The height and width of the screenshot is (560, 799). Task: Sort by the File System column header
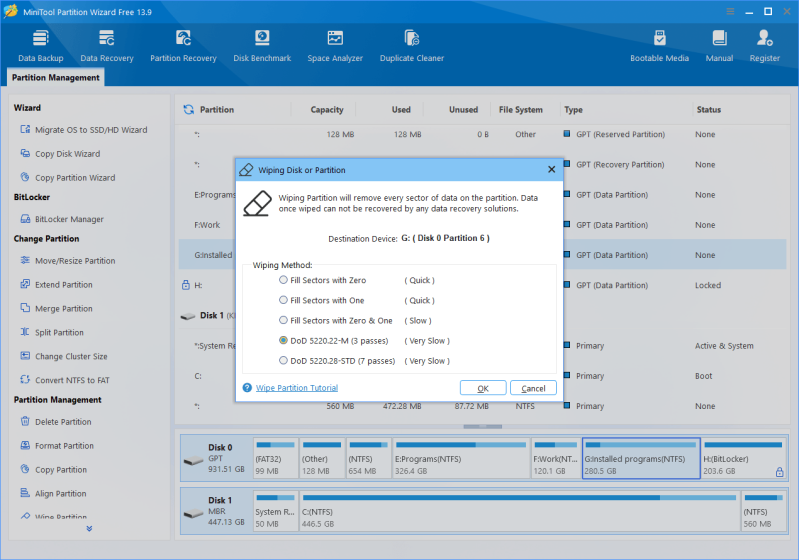(x=520, y=110)
